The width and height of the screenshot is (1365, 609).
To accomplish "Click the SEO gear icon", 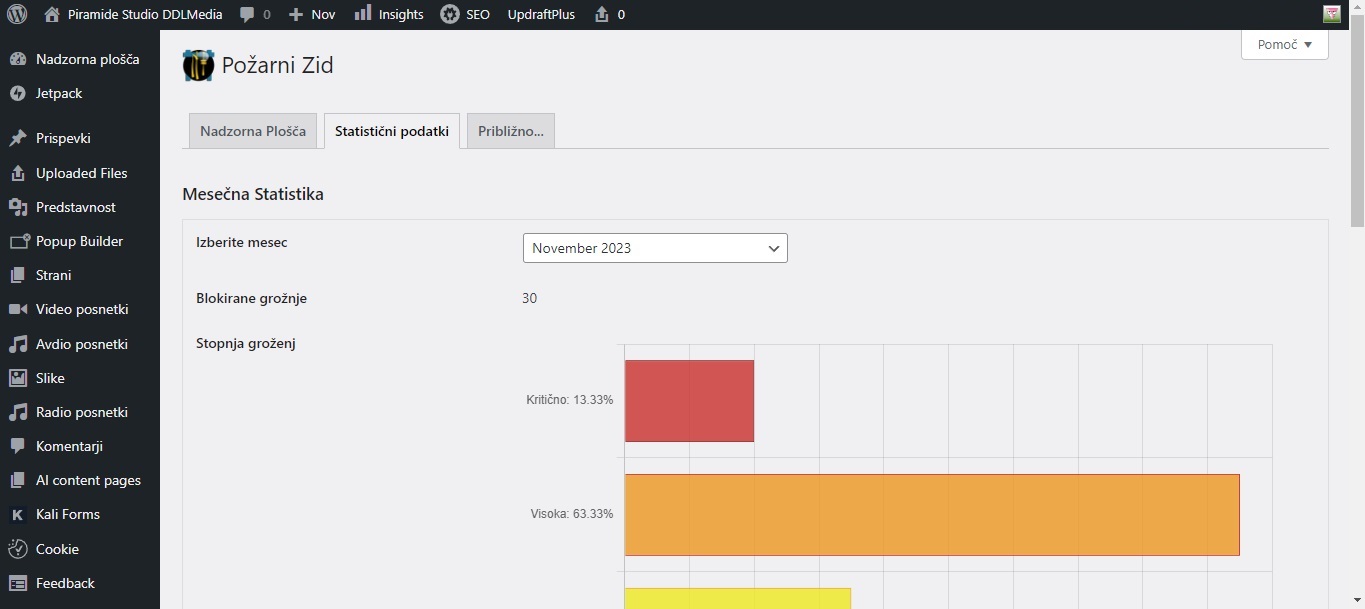I will (450, 15).
